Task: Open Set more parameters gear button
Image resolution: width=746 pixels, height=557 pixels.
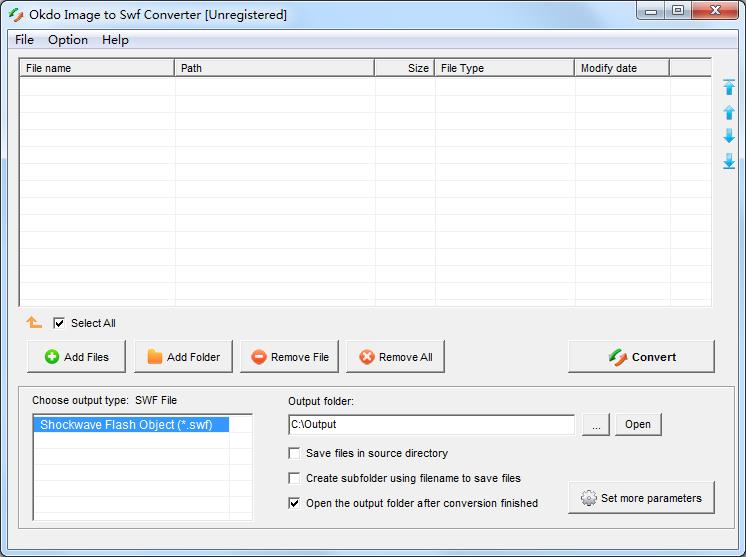Action: [x=641, y=498]
